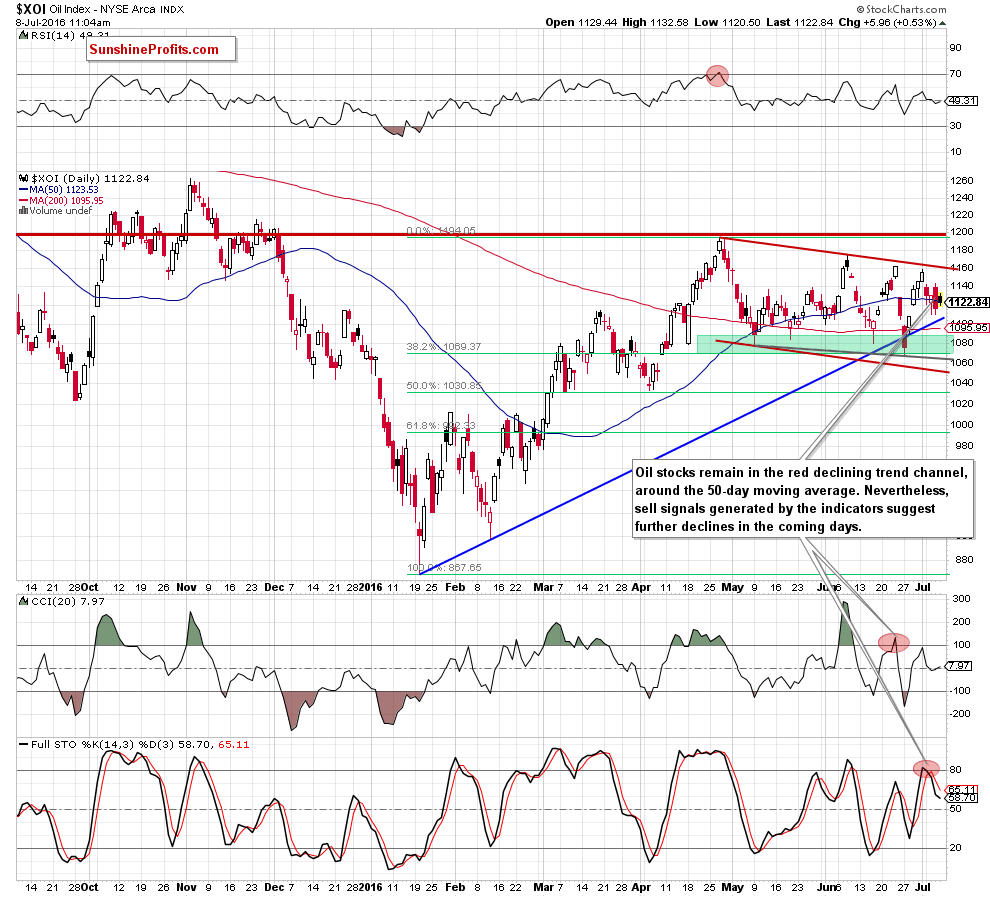The image size is (990, 897).
Task: Click the triangle marker before RSI(14)
Action: pyautogui.click(x=24, y=36)
